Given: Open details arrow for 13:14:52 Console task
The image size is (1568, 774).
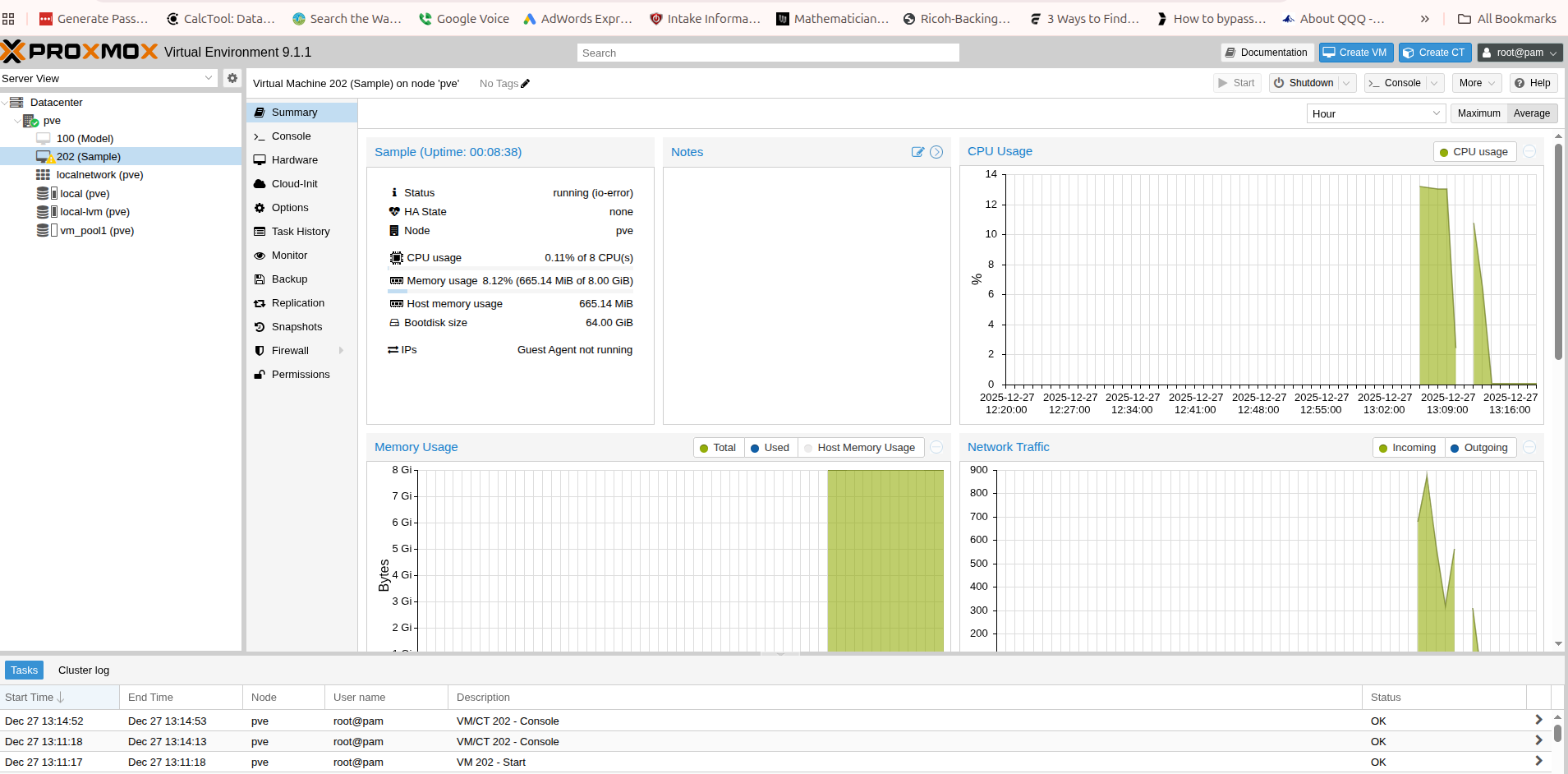Looking at the screenshot, I should click(x=1538, y=720).
